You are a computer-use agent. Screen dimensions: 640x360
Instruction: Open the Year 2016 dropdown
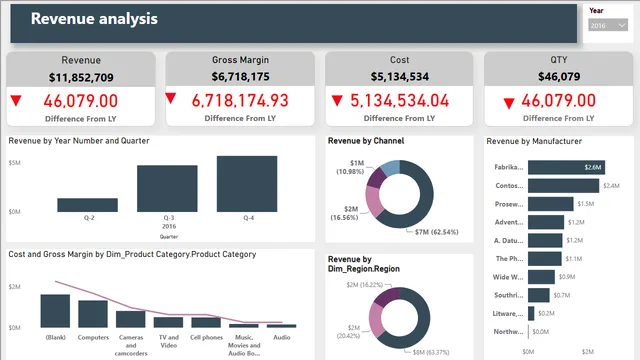pos(608,25)
